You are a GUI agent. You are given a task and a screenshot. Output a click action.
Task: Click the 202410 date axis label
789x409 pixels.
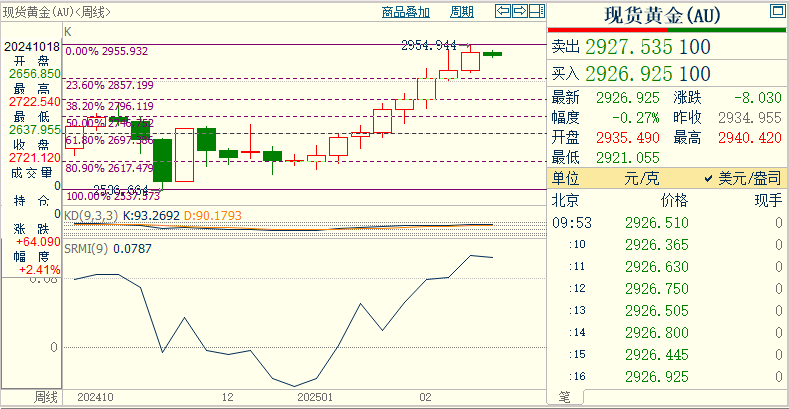tap(95, 397)
